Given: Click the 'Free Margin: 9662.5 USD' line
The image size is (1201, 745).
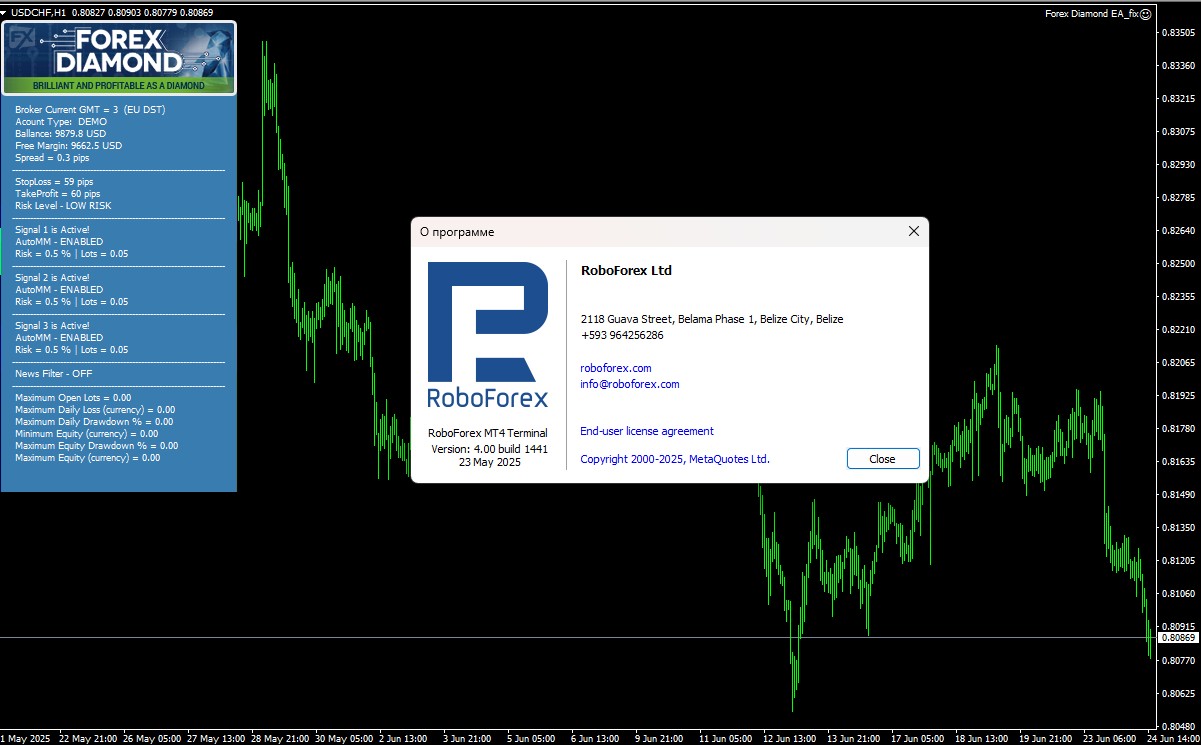Looking at the screenshot, I should click(x=69, y=145).
